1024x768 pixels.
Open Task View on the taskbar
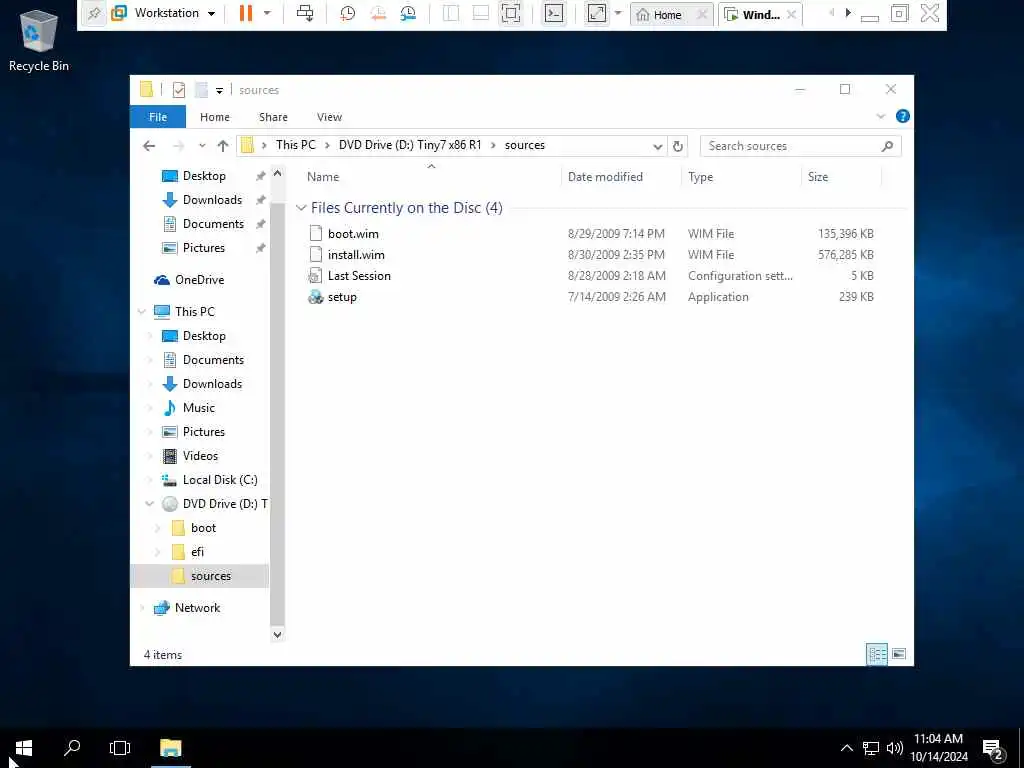pyautogui.click(x=120, y=748)
